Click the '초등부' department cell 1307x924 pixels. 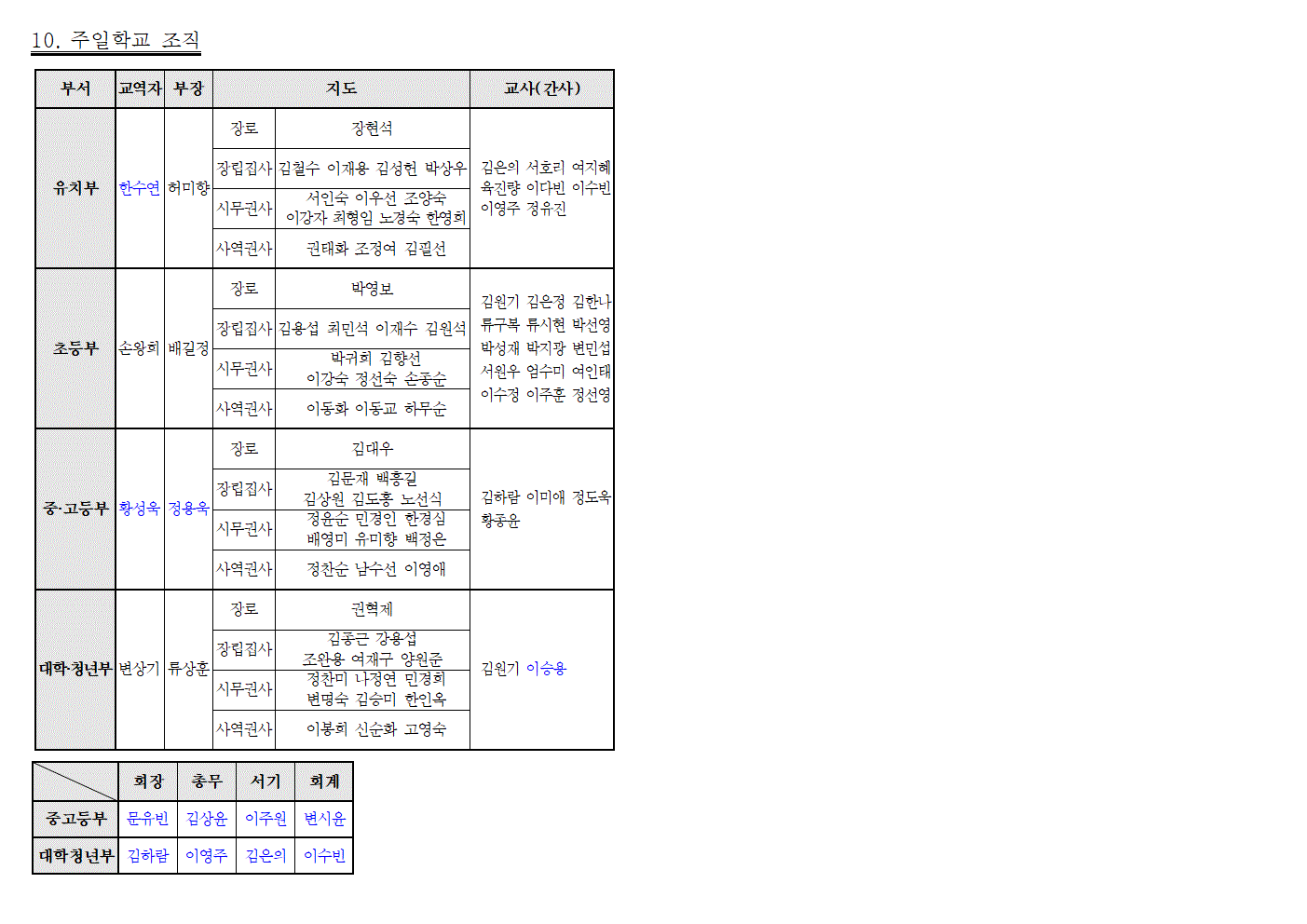75,348
